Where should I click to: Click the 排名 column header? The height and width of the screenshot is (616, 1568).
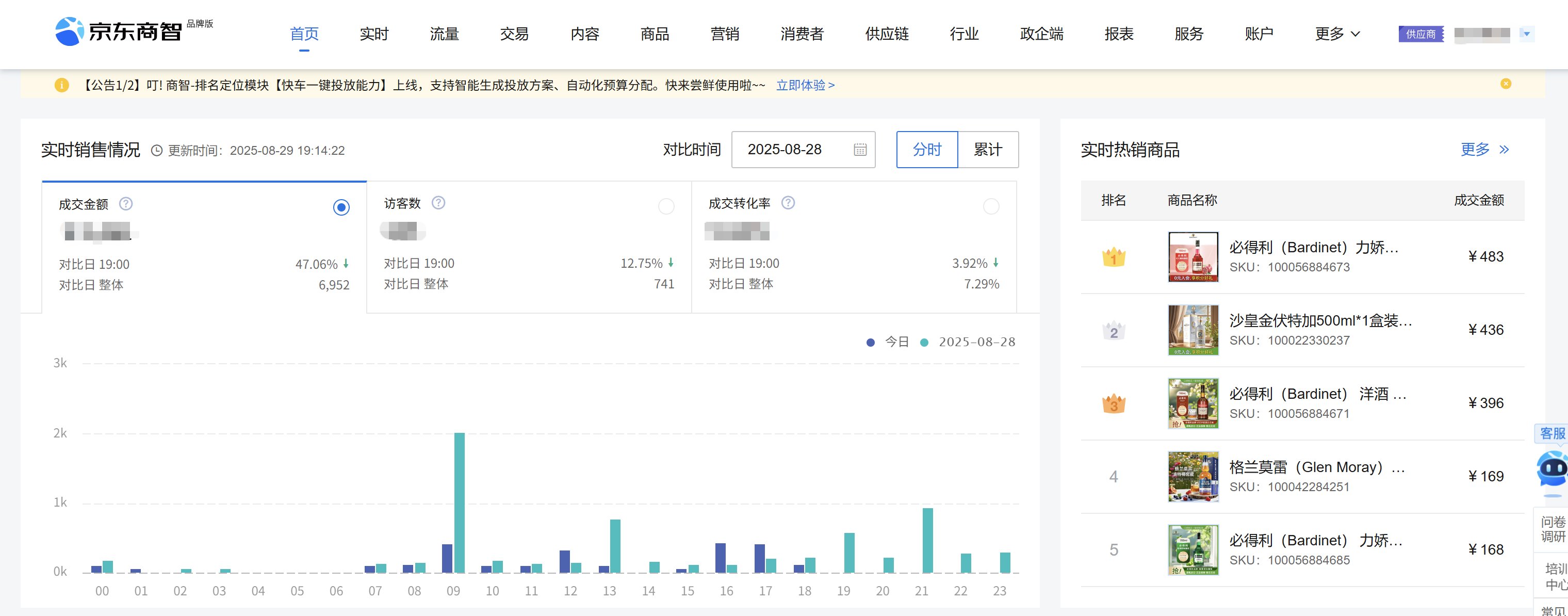tap(1113, 200)
